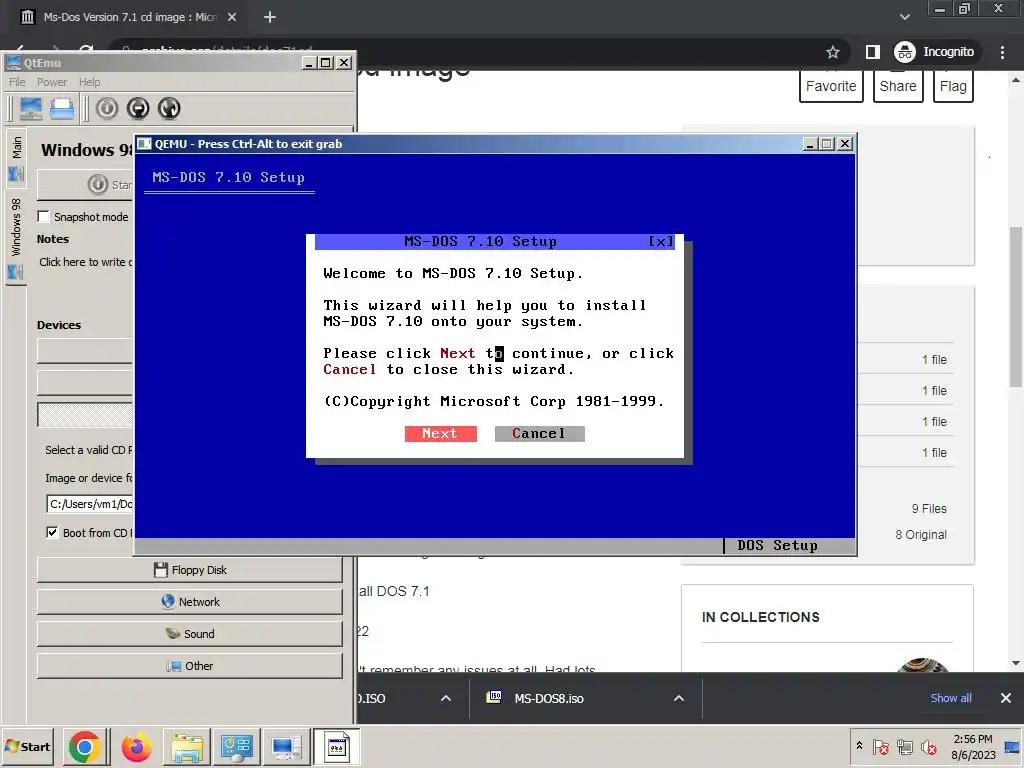Expand the Floppy Disk device section
Image resolution: width=1024 pixels, height=768 pixels.
[189, 569]
